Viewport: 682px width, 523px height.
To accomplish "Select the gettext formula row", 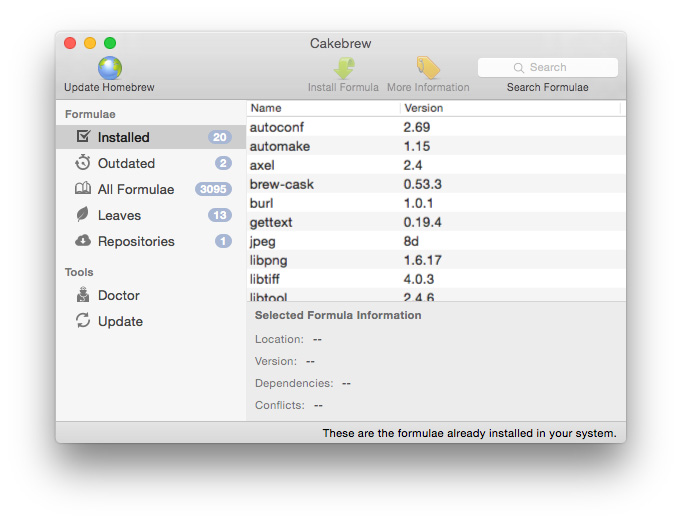I will tap(436, 222).
